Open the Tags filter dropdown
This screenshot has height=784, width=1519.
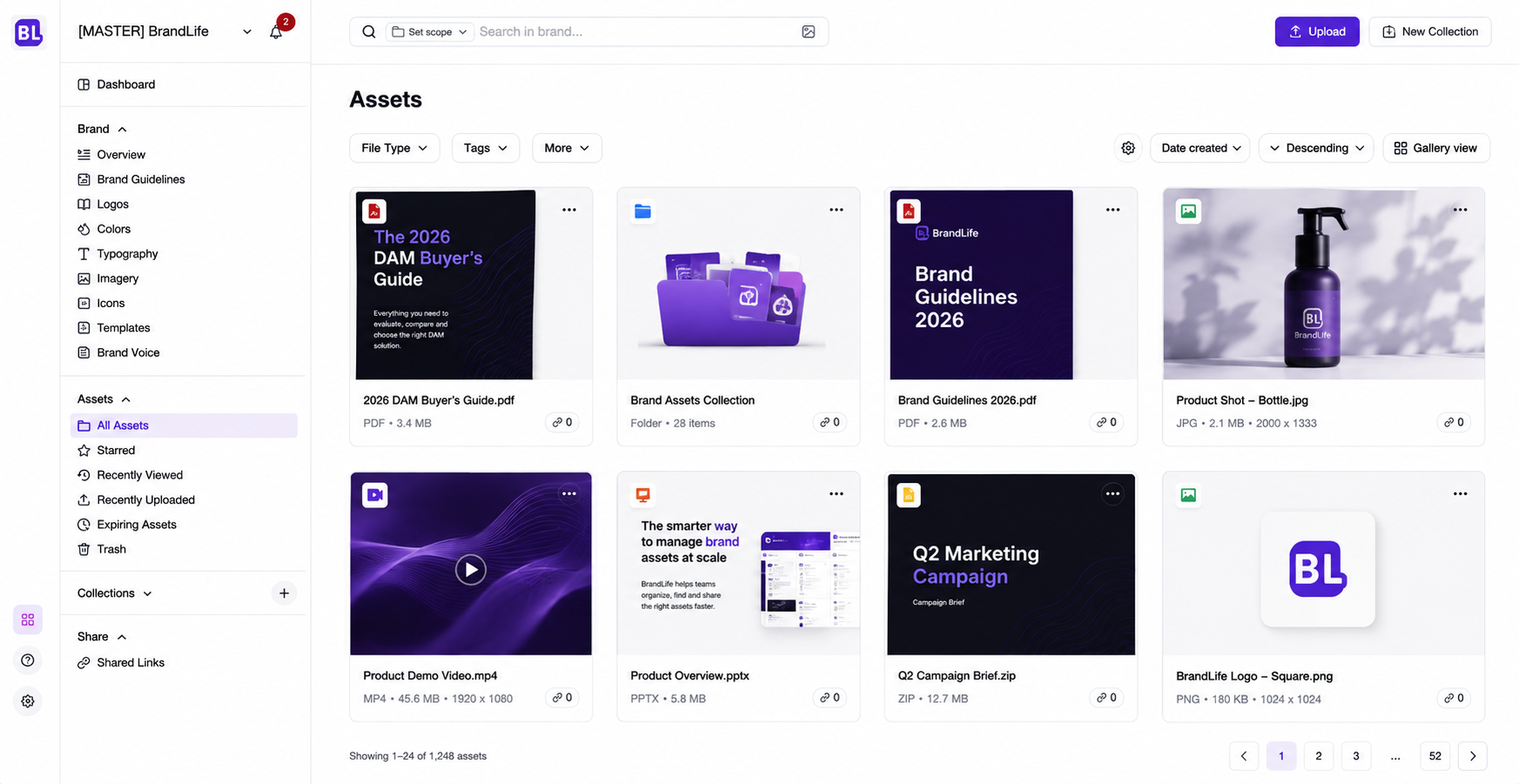486,148
